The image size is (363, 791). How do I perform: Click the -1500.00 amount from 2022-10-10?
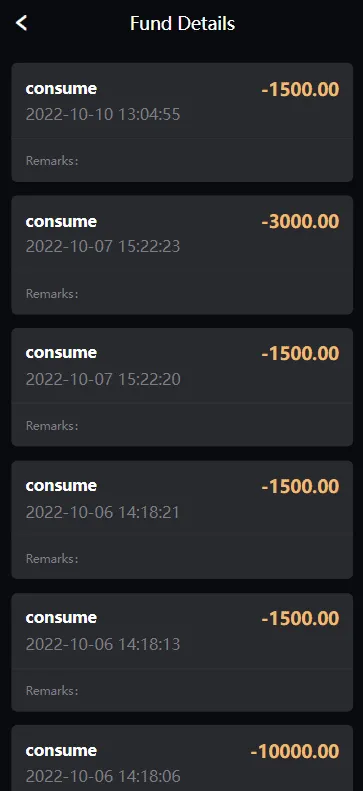pyautogui.click(x=300, y=90)
